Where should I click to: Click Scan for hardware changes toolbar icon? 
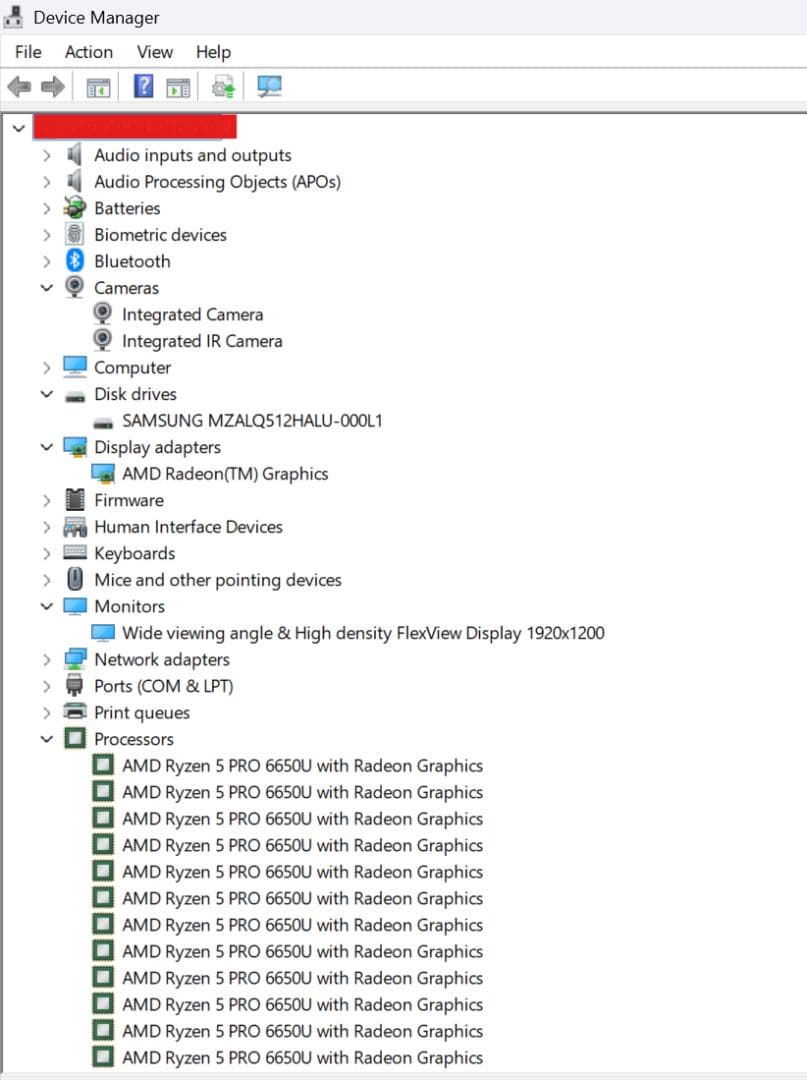269,87
